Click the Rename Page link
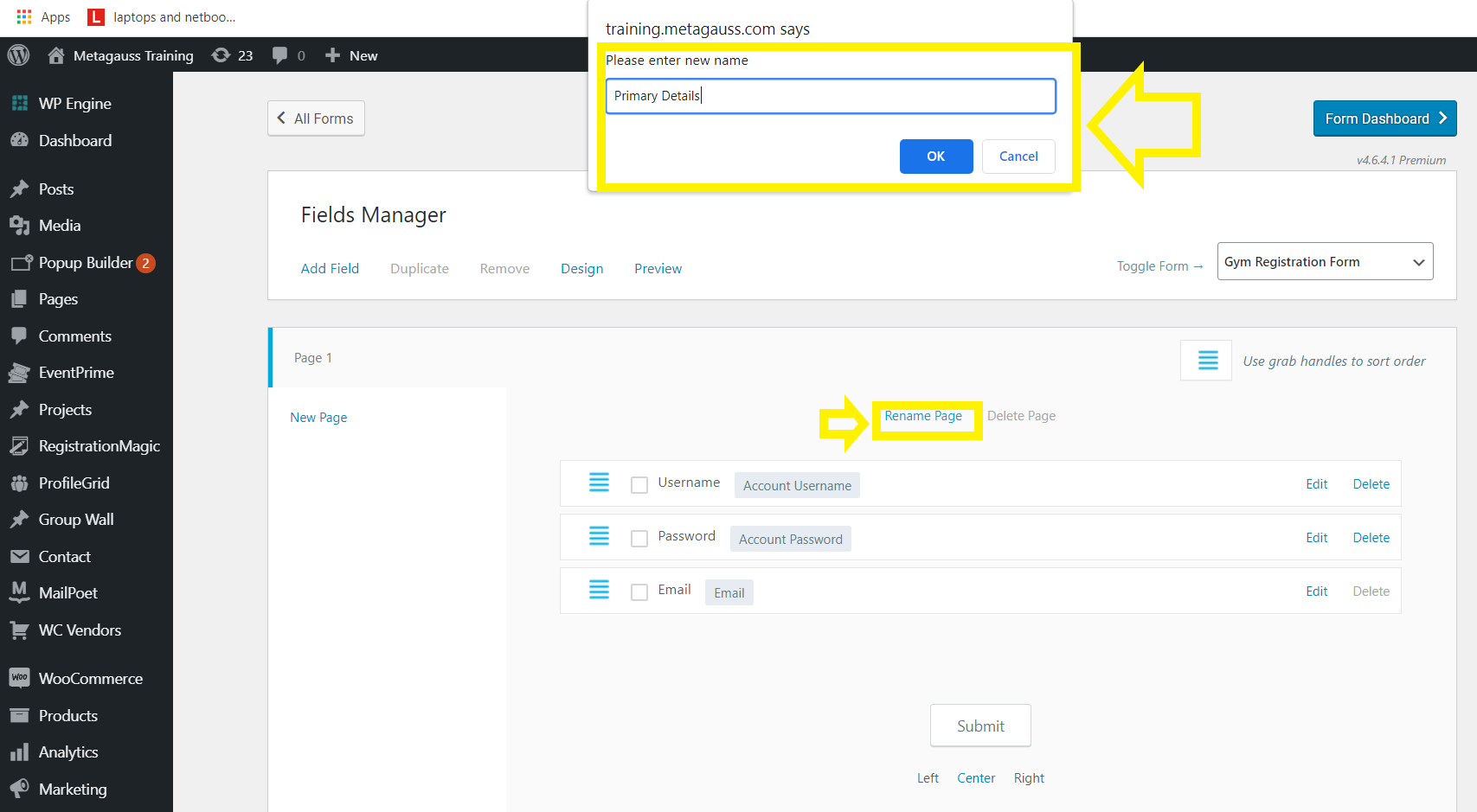This screenshot has height=812, width=1477. point(922,416)
